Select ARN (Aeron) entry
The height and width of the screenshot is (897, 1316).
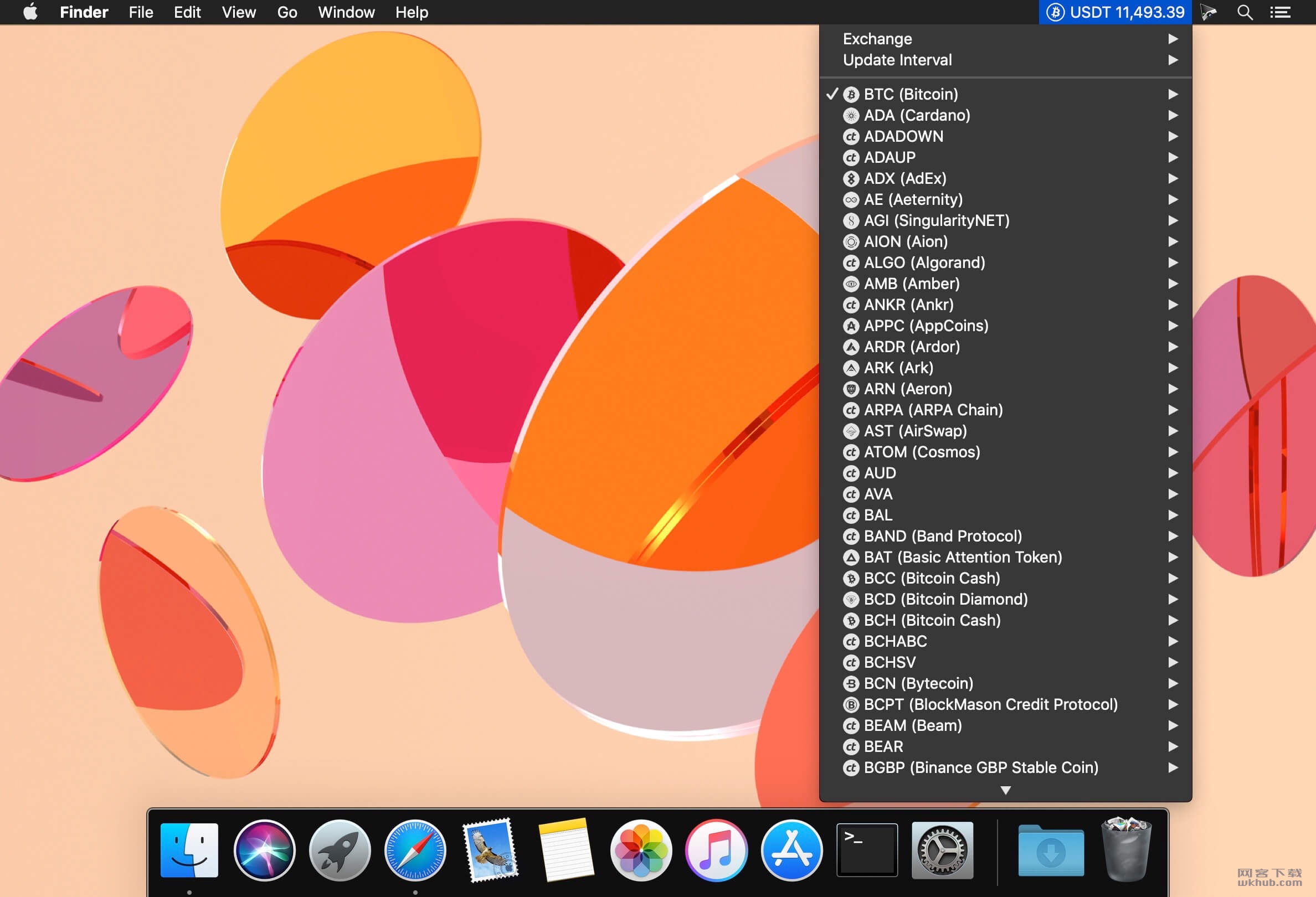click(1006, 389)
